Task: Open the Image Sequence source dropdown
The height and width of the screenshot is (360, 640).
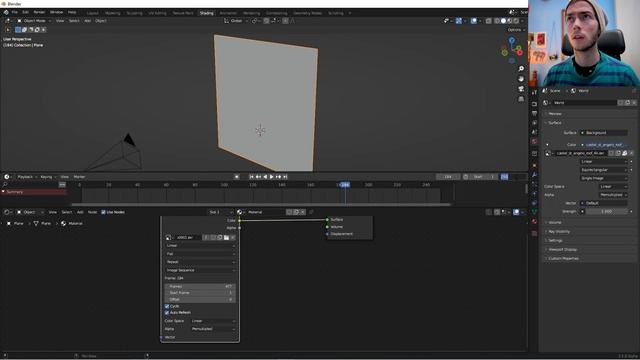Action: tap(200, 270)
